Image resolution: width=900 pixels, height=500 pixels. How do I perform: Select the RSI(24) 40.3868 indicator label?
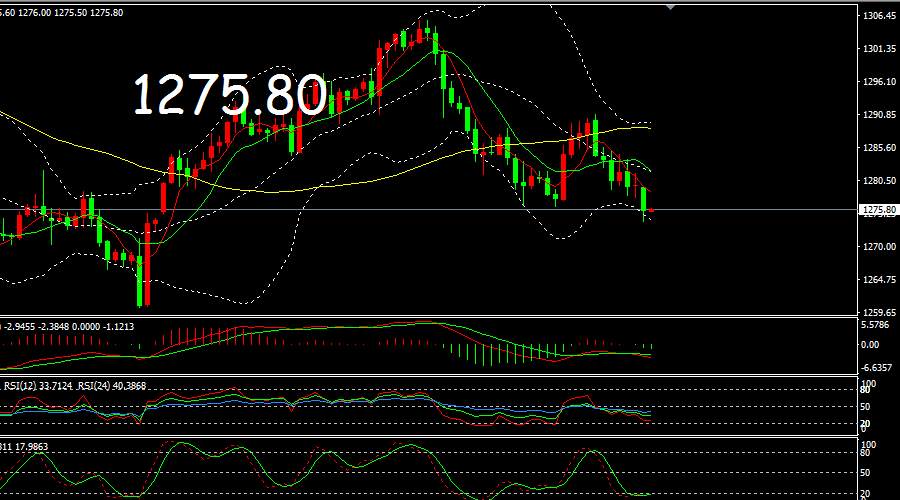112,386
